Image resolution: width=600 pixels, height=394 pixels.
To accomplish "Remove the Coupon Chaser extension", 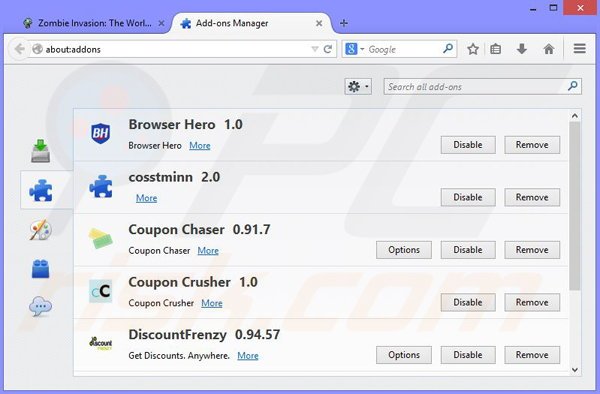I will coord(532,250).
